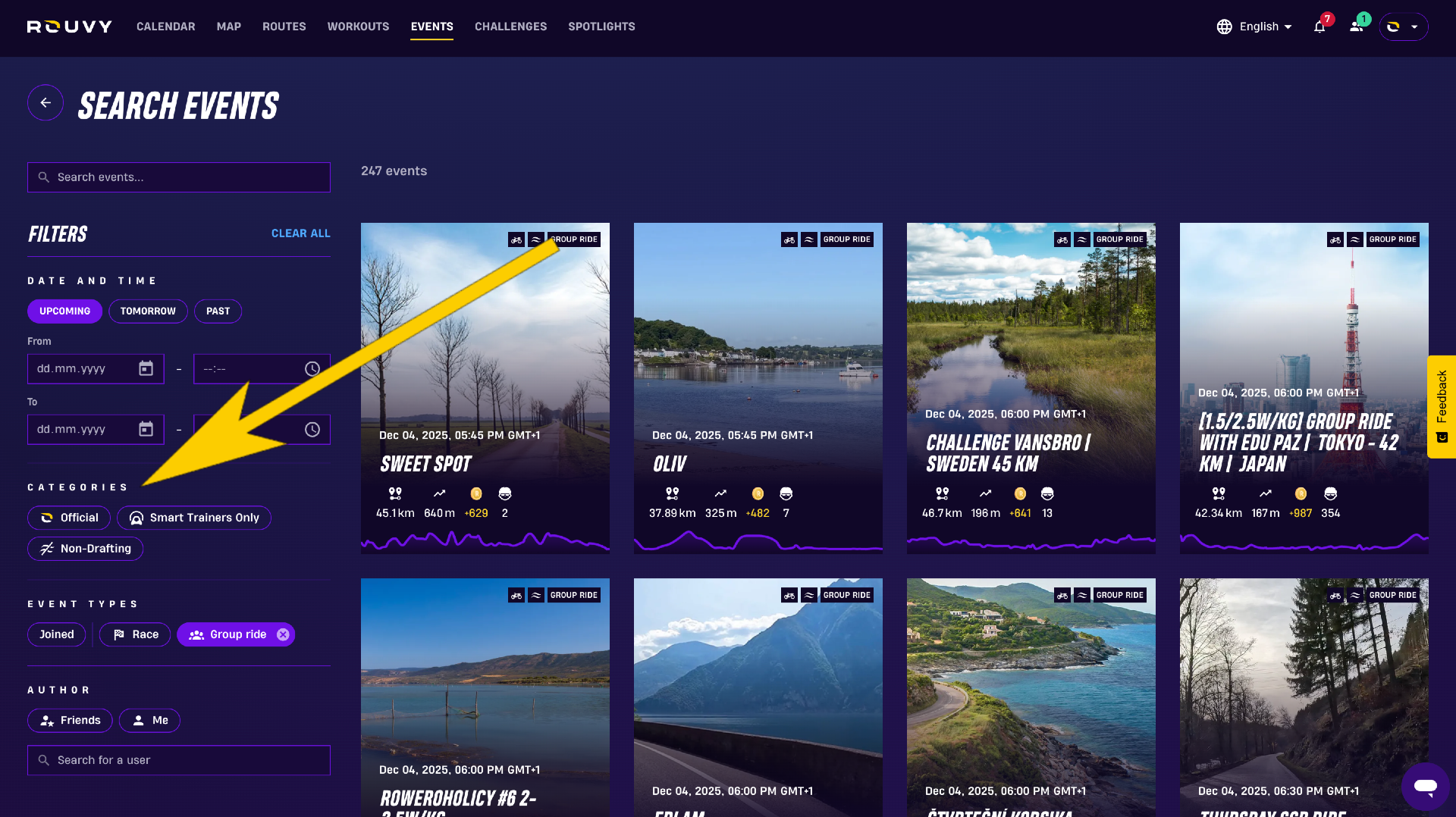Toggle the Joined event filter

(x=57, y=634)
